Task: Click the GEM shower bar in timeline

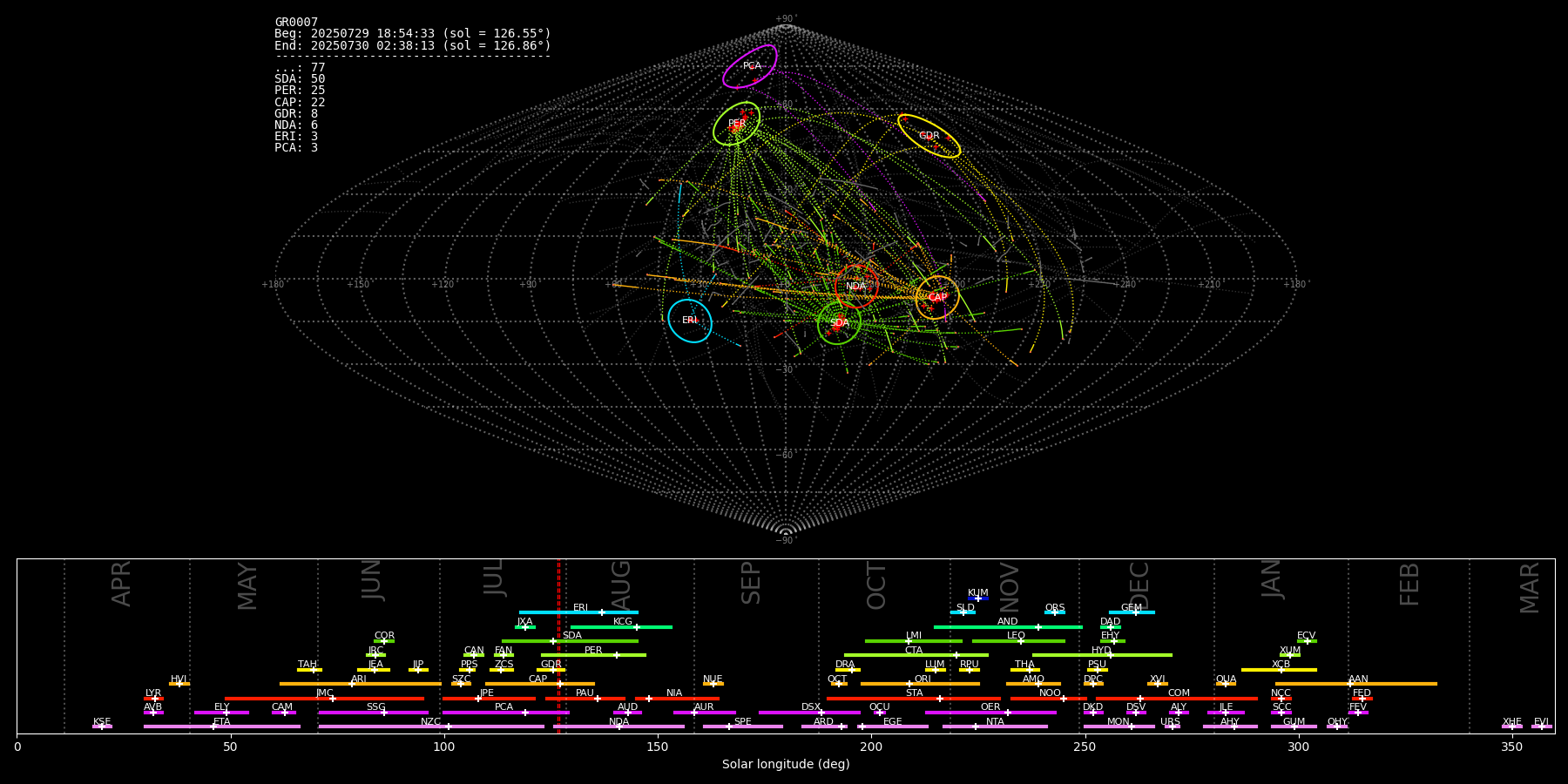Action: [1132, 612]
